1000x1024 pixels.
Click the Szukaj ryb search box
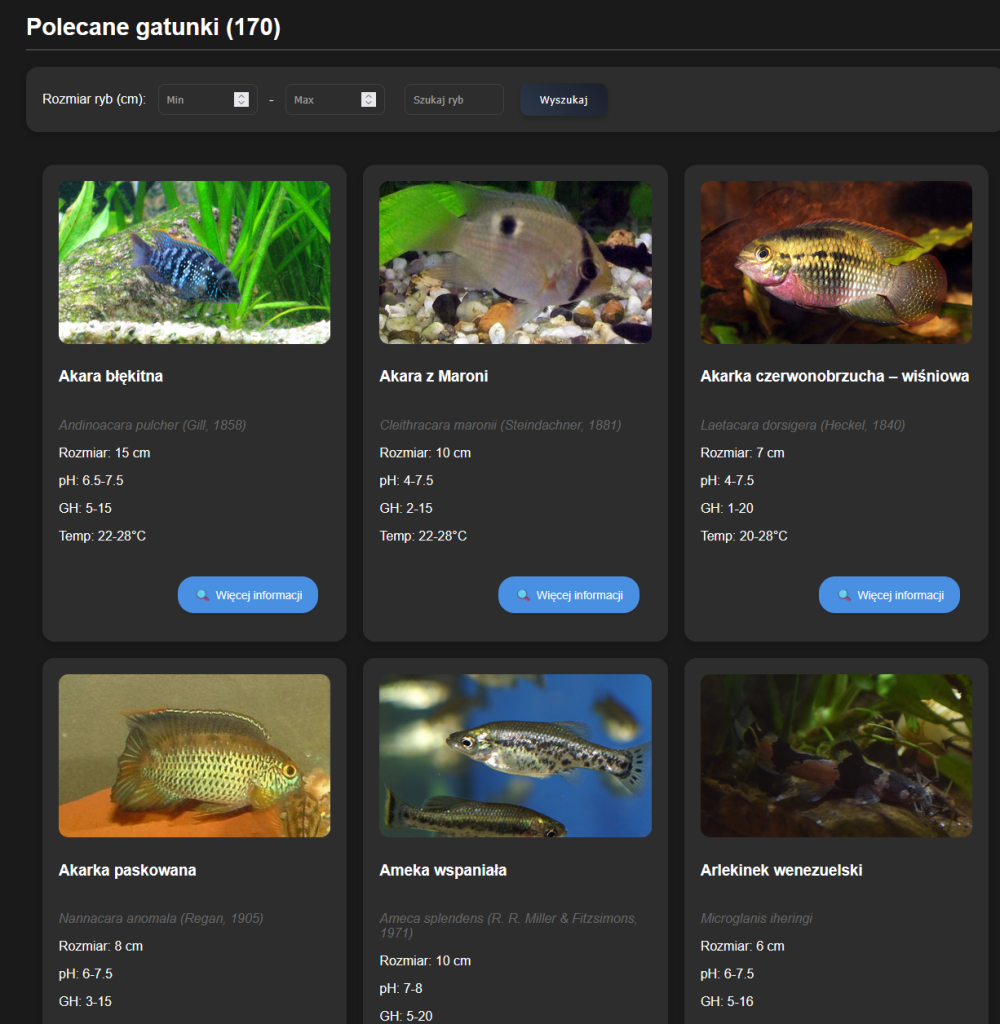[x=453, y=99]
